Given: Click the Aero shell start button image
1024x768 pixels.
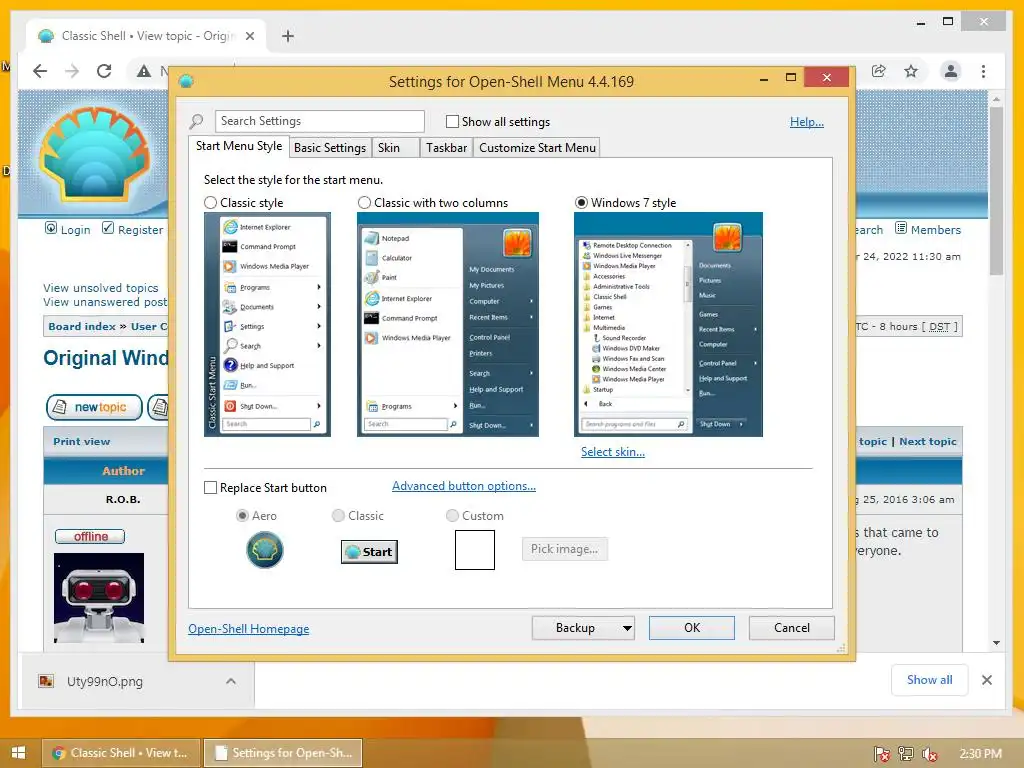Looking at the screenshot, I should tap(264, 550).
